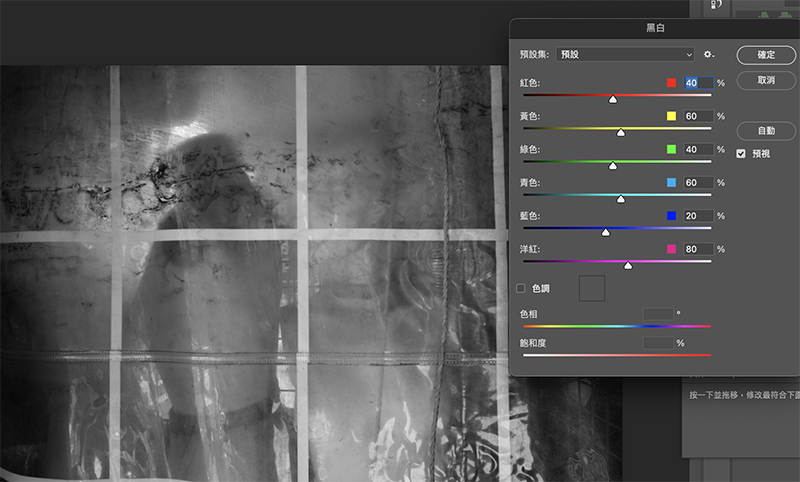This screenshot has width=800, height=482.
Task: Click the 確定 (OK) button
Action: 766,54
